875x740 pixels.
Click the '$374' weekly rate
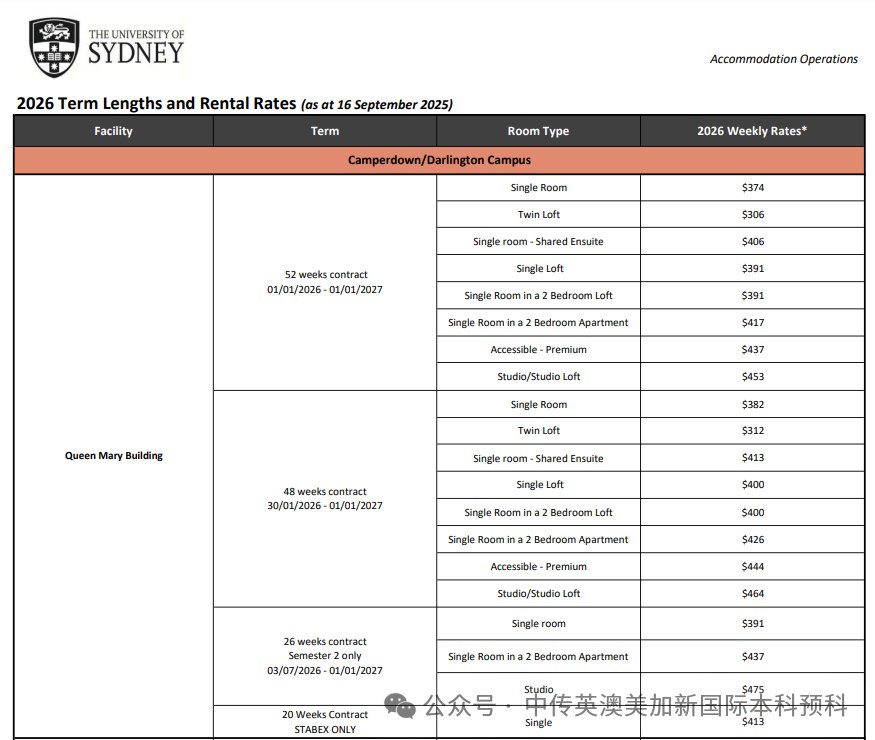point(753,188)
